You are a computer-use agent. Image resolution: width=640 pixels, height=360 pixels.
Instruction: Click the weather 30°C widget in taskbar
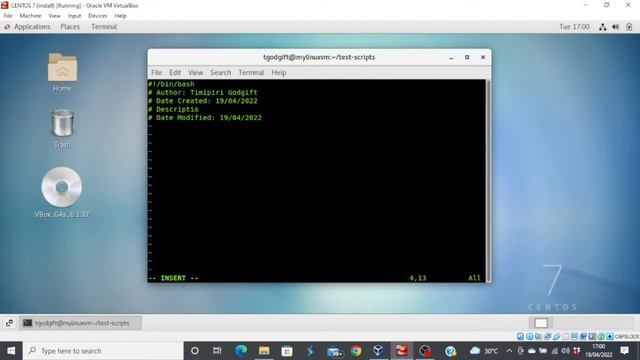coord(484,351)
